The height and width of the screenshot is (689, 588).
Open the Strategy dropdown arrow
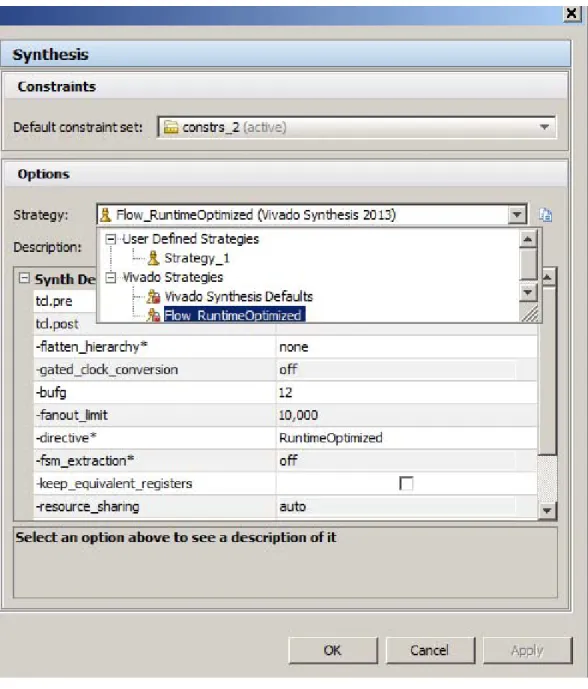coord(517,215)
